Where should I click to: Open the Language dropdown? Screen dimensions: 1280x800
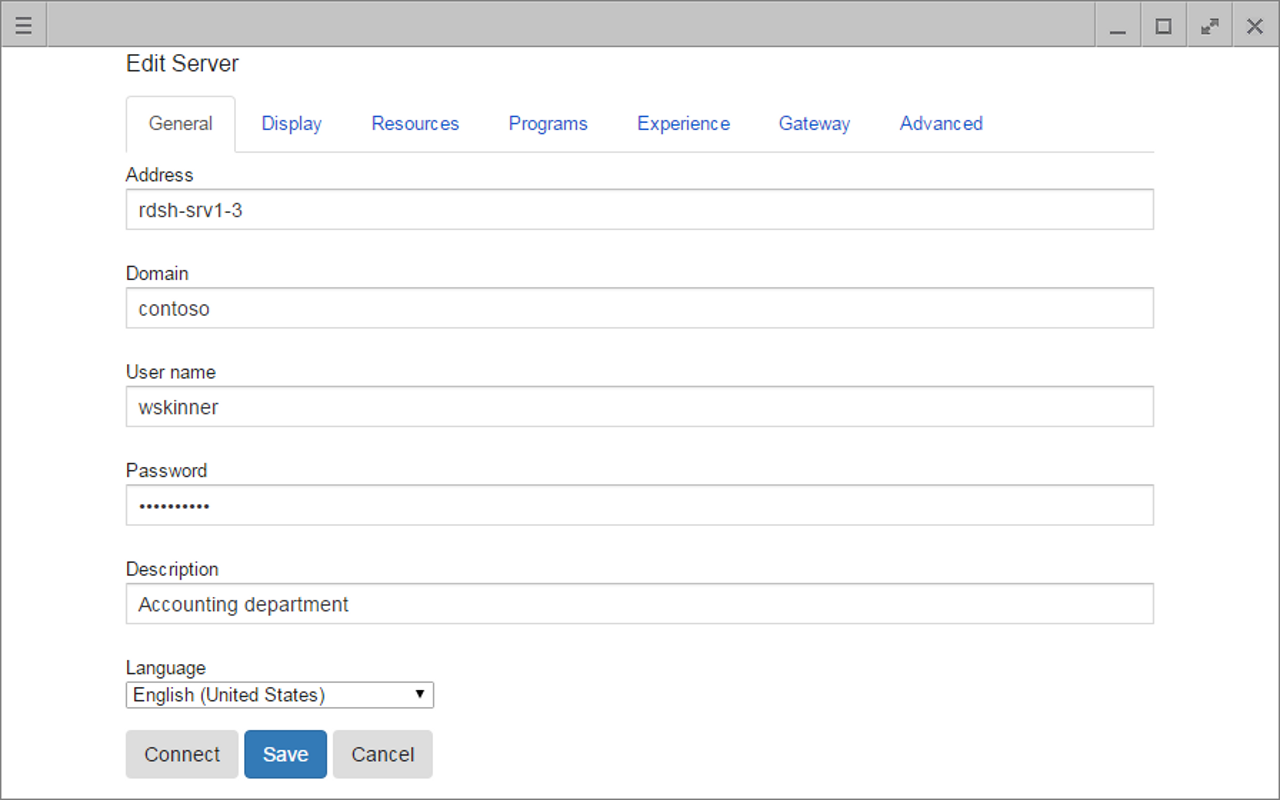[280, 695]
